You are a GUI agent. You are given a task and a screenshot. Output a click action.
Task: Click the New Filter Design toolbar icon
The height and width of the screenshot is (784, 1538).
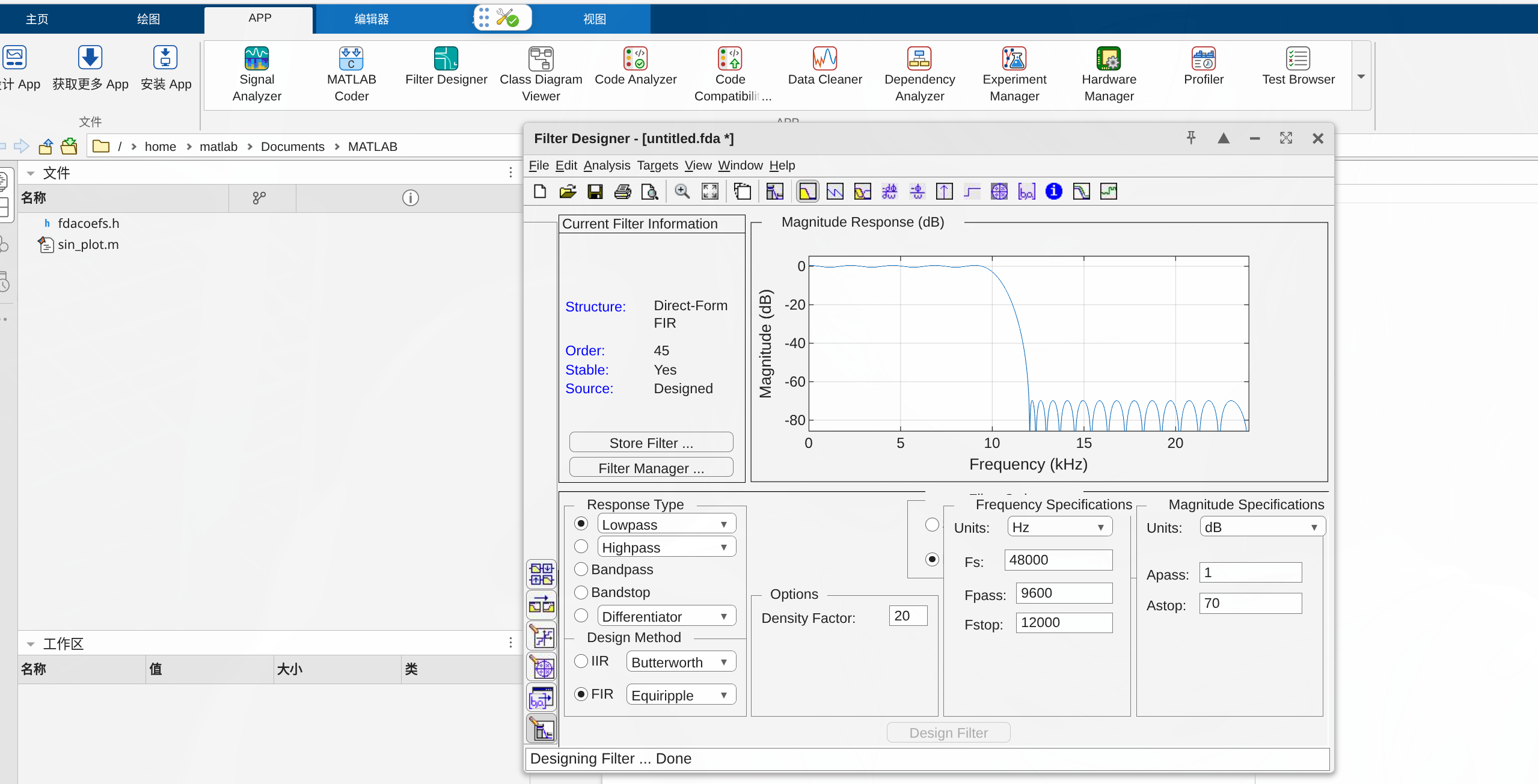539,192
